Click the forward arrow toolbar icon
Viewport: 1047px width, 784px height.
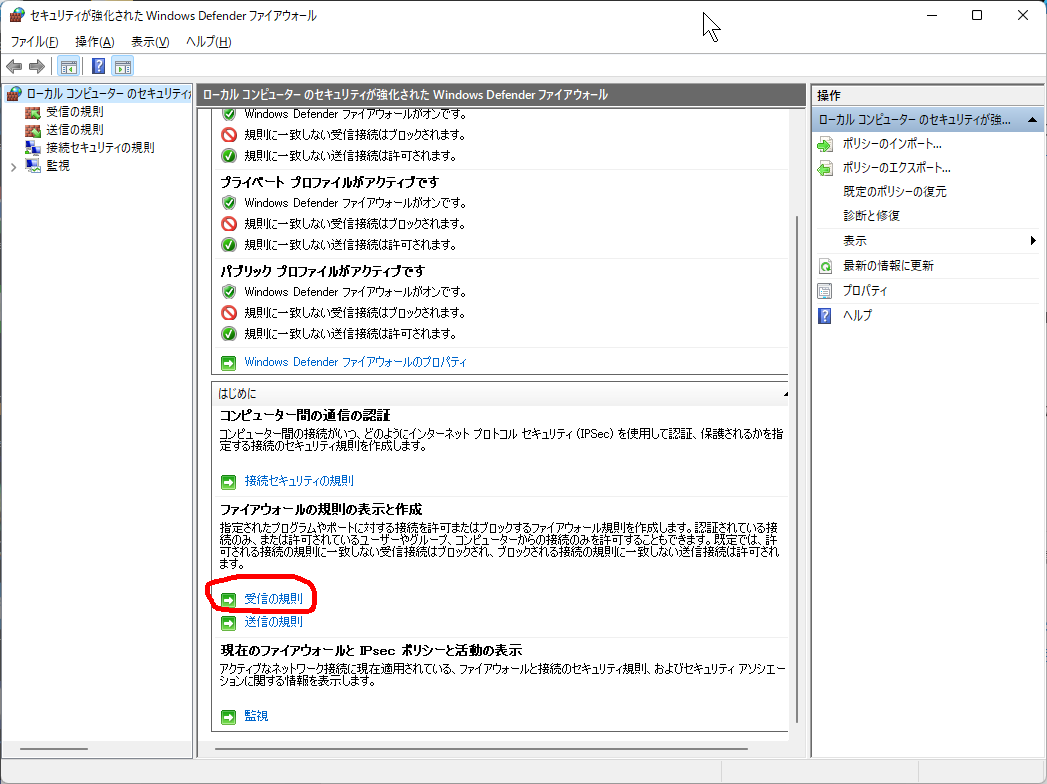37,67
